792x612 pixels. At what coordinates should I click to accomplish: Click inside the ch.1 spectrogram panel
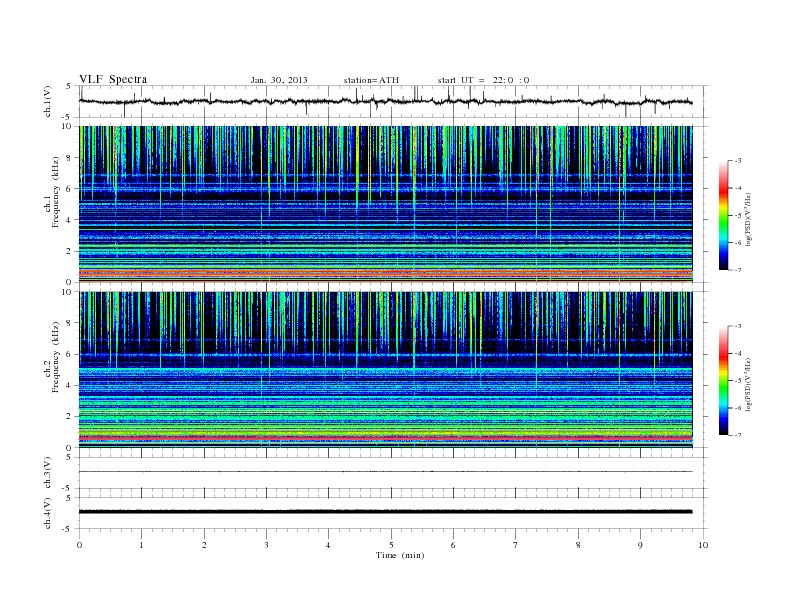385,204
